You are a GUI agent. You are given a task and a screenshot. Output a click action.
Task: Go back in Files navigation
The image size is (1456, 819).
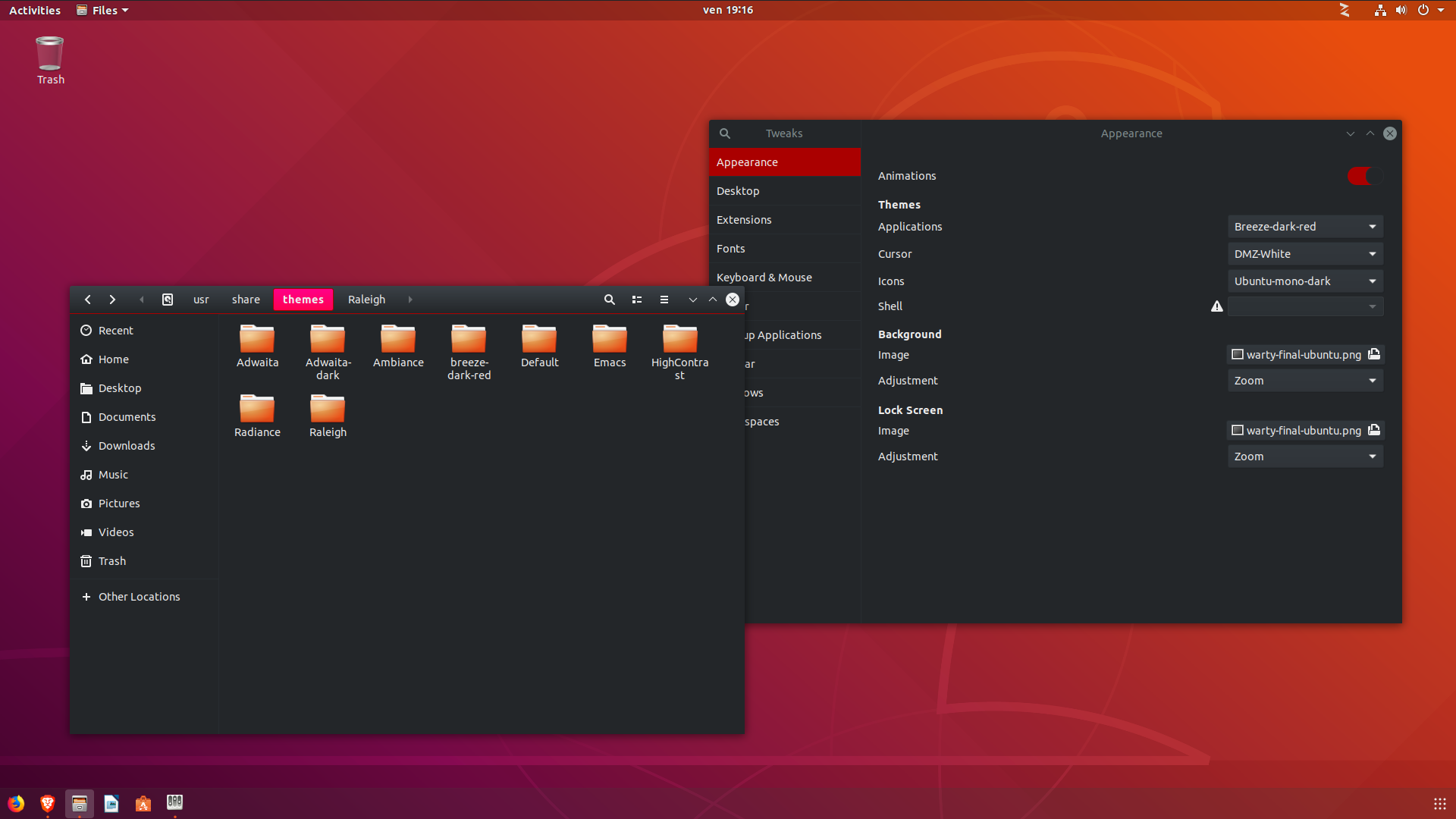pos(88,300)
